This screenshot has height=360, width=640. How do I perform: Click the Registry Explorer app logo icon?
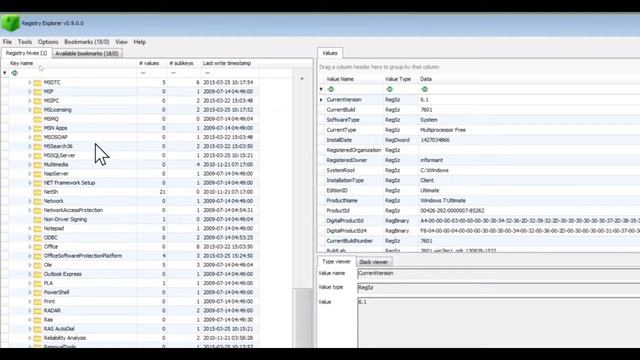10,23
